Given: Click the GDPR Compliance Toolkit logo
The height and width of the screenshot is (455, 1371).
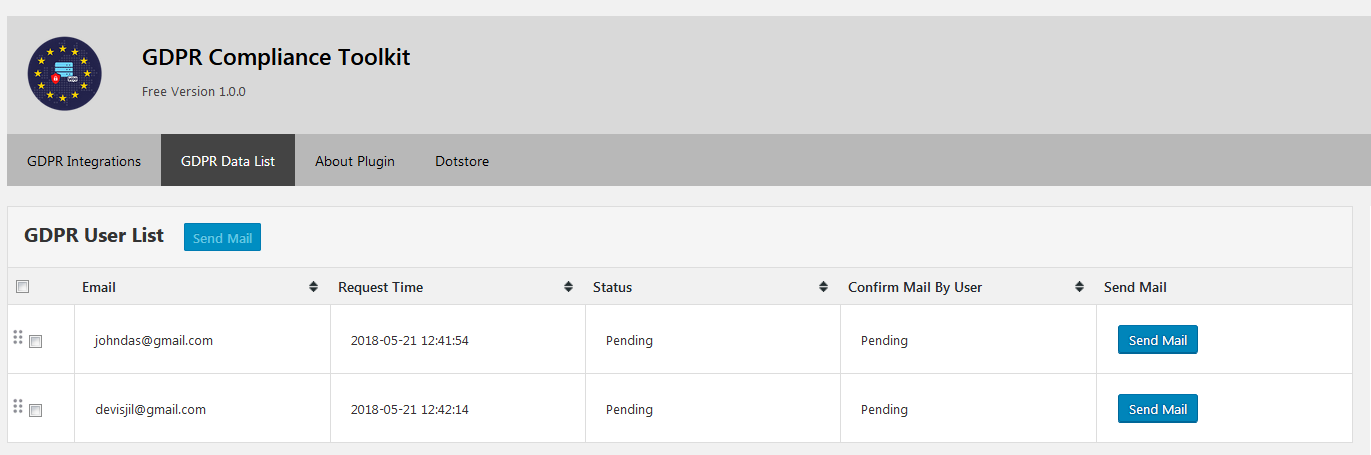Looking at the screenshot, I should click(x=65, y=73).
